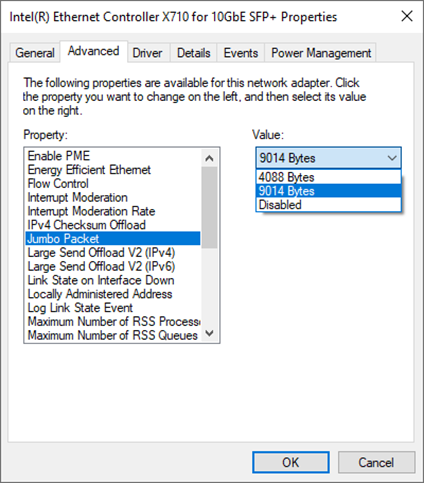Switch to the General tab

(x=35, y=53)
